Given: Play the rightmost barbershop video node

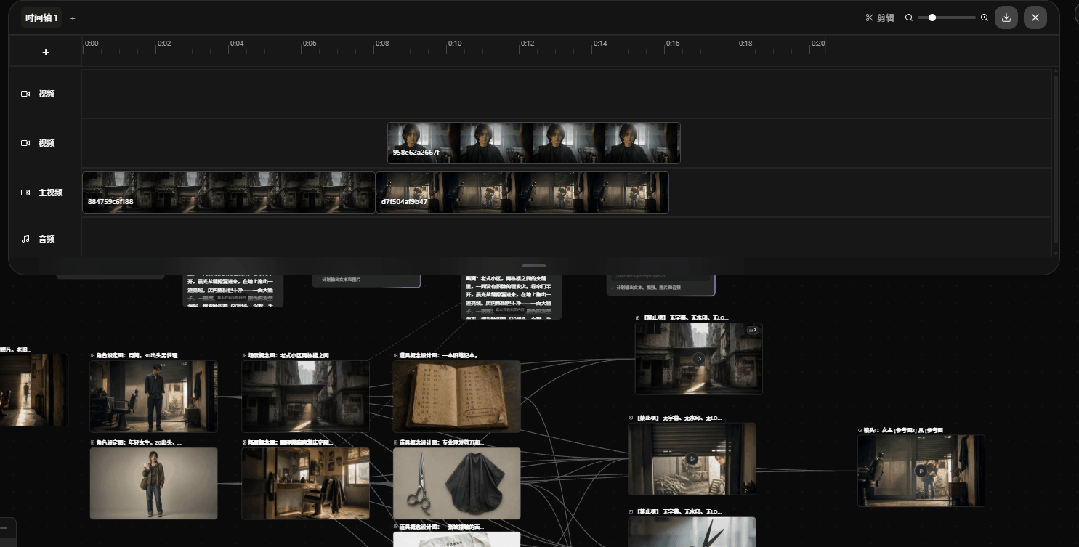Looking at the screenshot, I should pos(921,471).
